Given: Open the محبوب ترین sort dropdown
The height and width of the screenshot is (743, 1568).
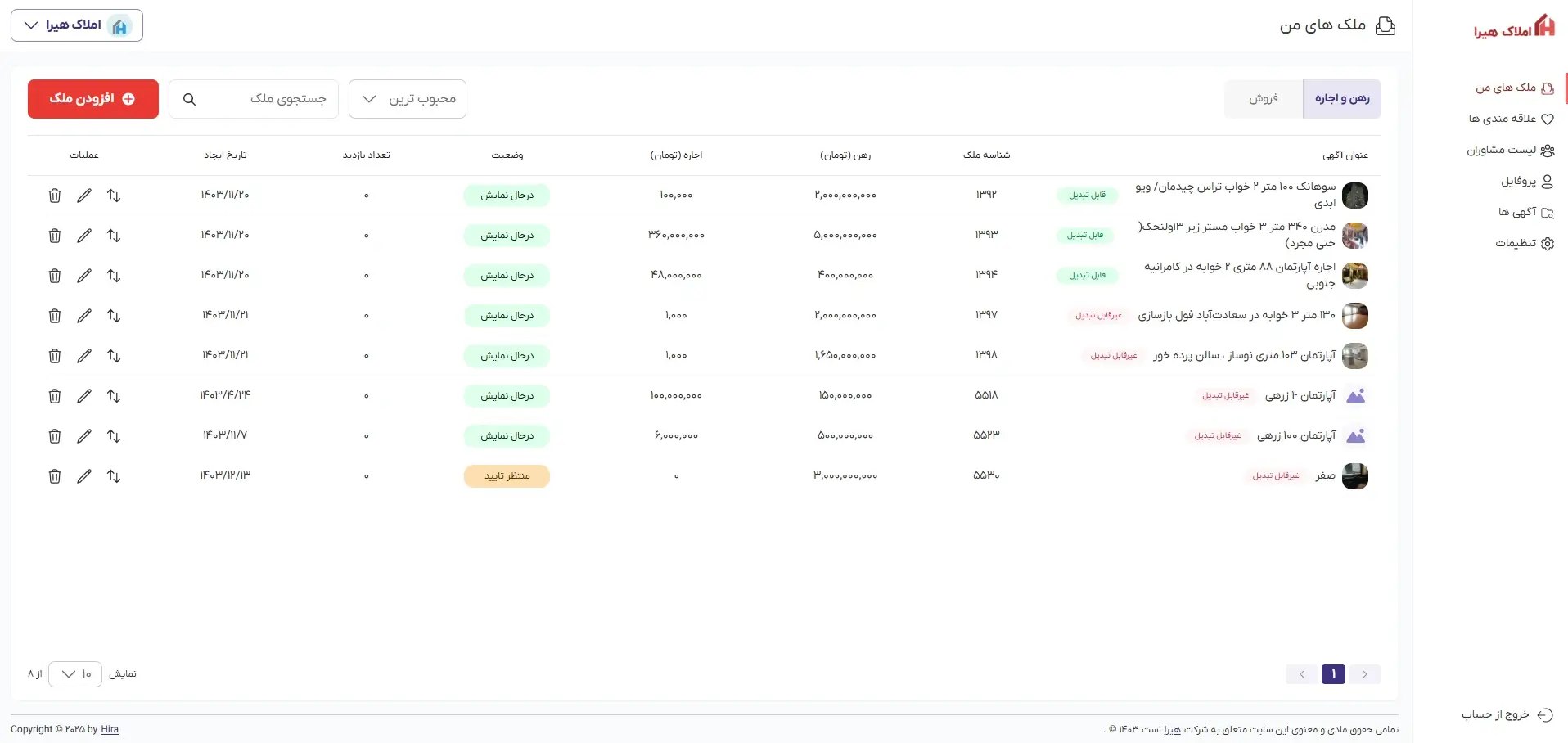Looking at the screenshot, I should click(408, 99).
